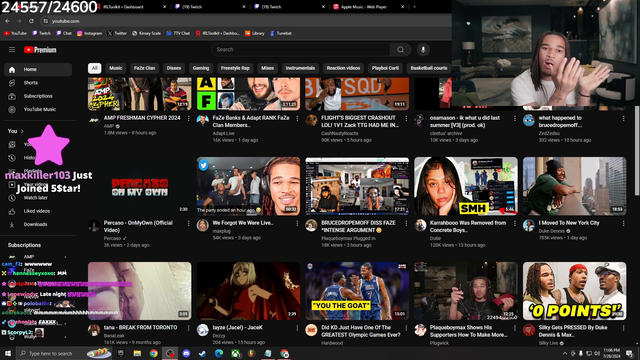
Task: Open Watch later in the sidebar
Action: pyautogui.click(x=38, y=198)
